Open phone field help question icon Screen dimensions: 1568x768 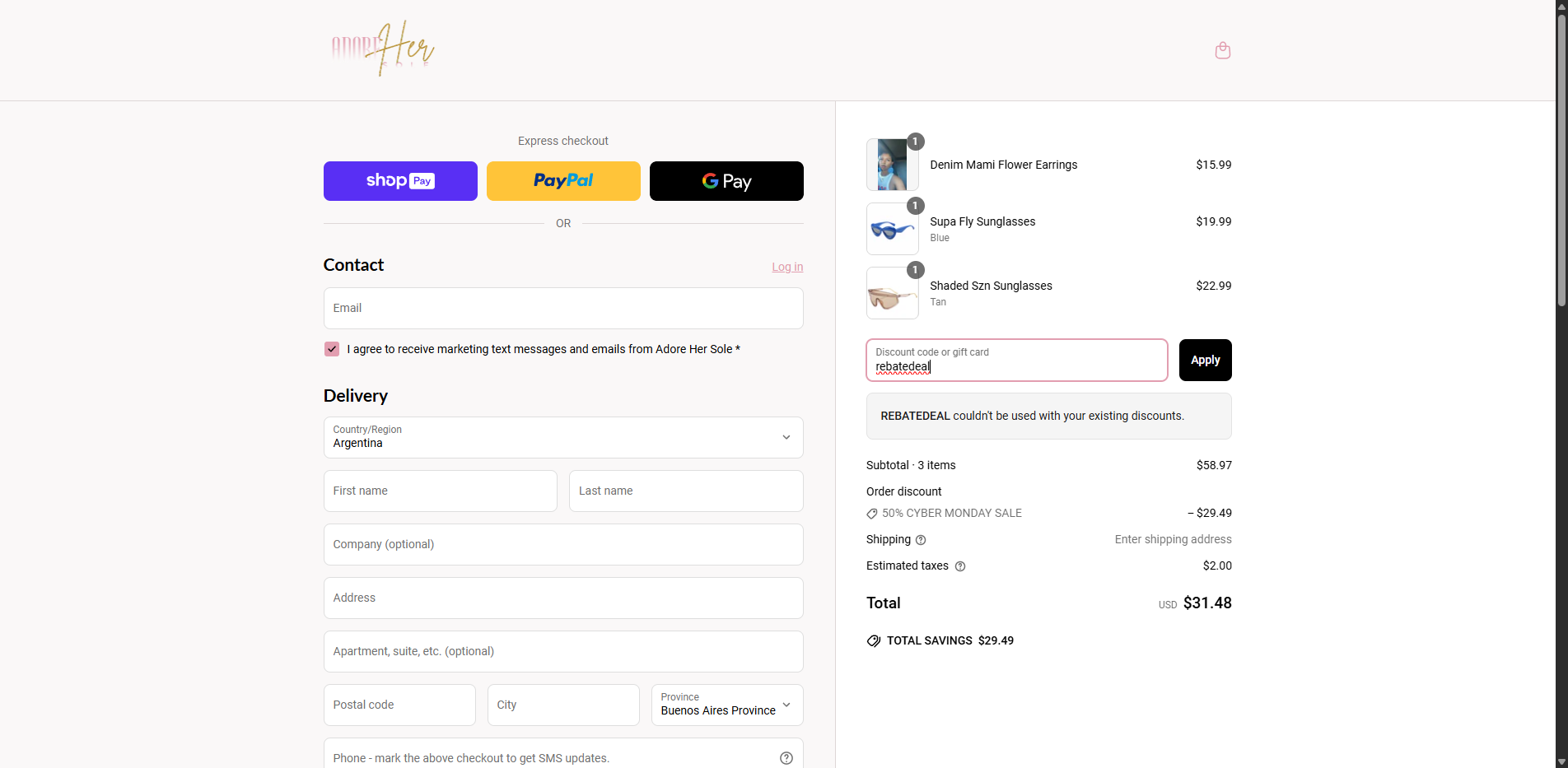[x=786, y=758]
